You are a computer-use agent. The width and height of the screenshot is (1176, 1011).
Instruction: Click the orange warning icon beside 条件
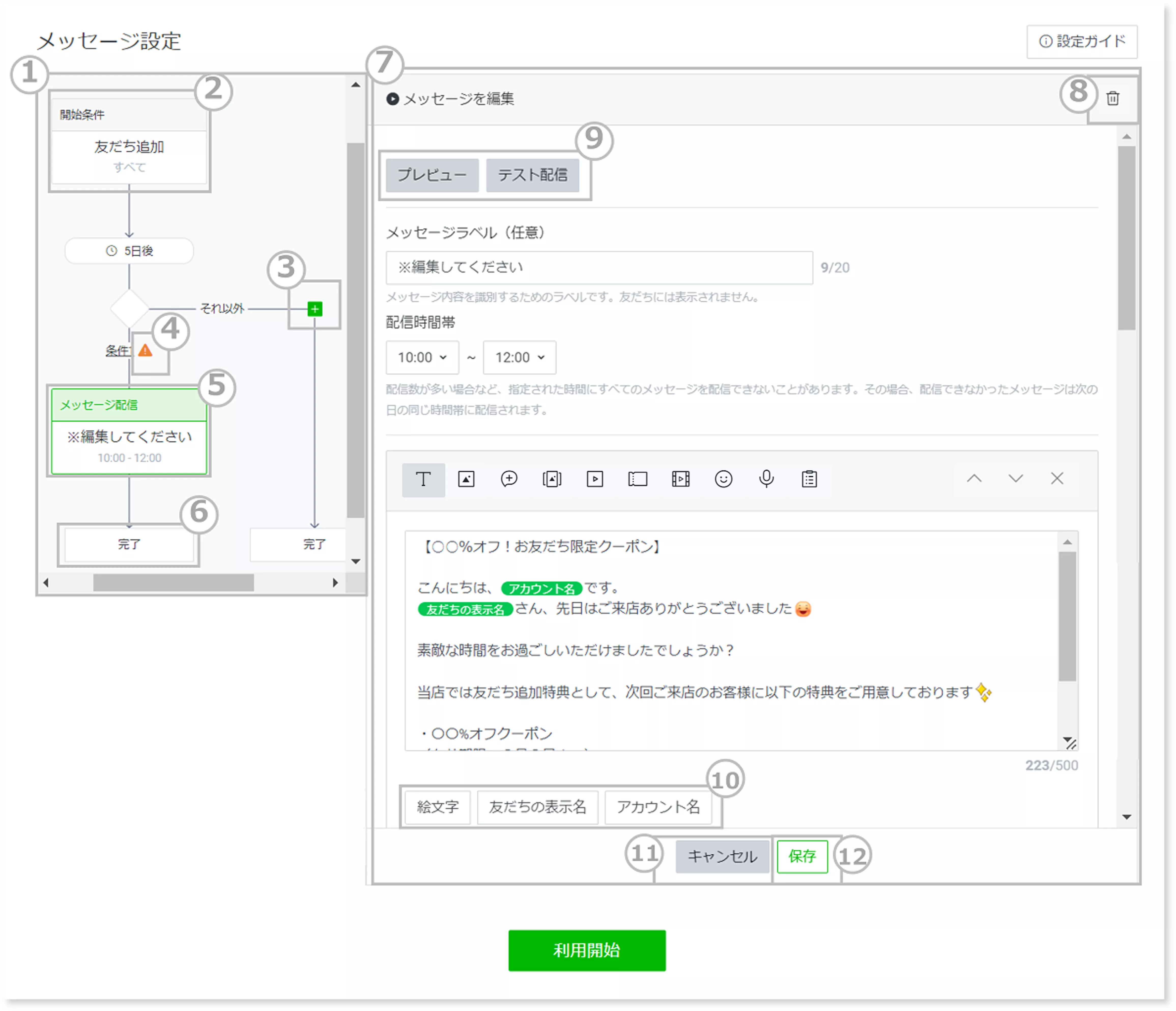(x=145, y=350)
